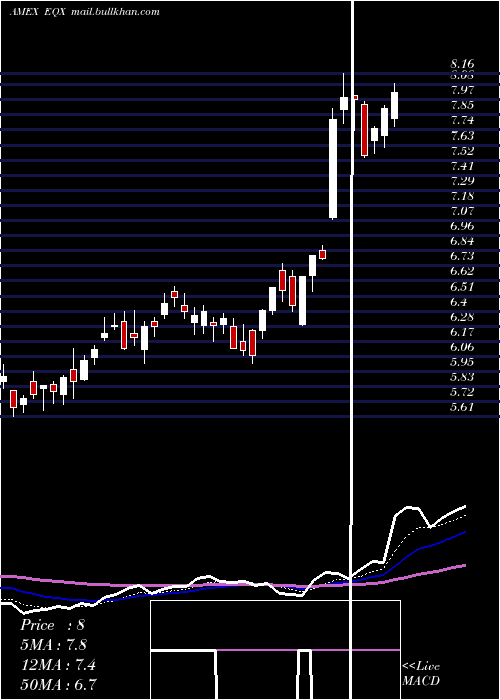The width and height of the screenshot is (500, 700).
Task: Click the 6.28 price axis label
Action: coord(462,317)
